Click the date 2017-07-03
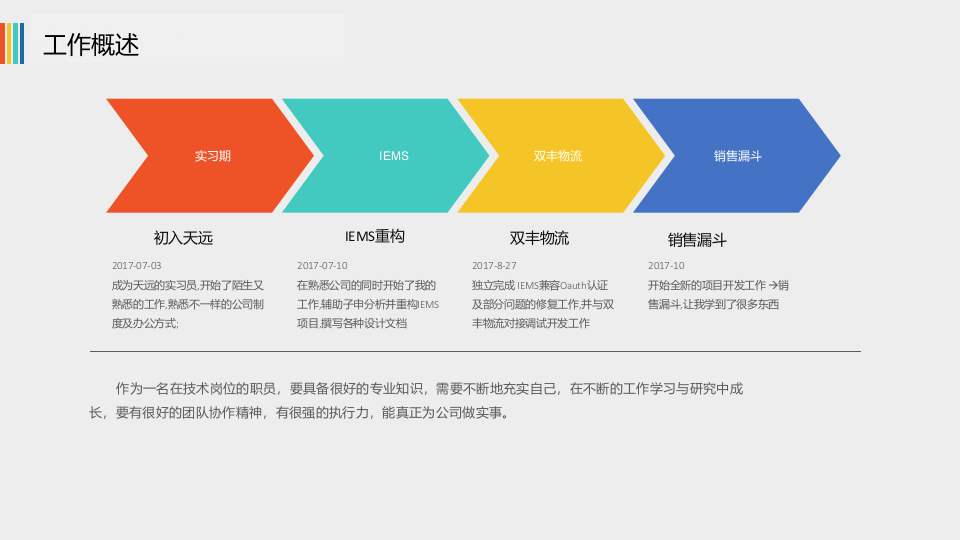The width and height of the screenshot is (960, 540). (137, 266)
